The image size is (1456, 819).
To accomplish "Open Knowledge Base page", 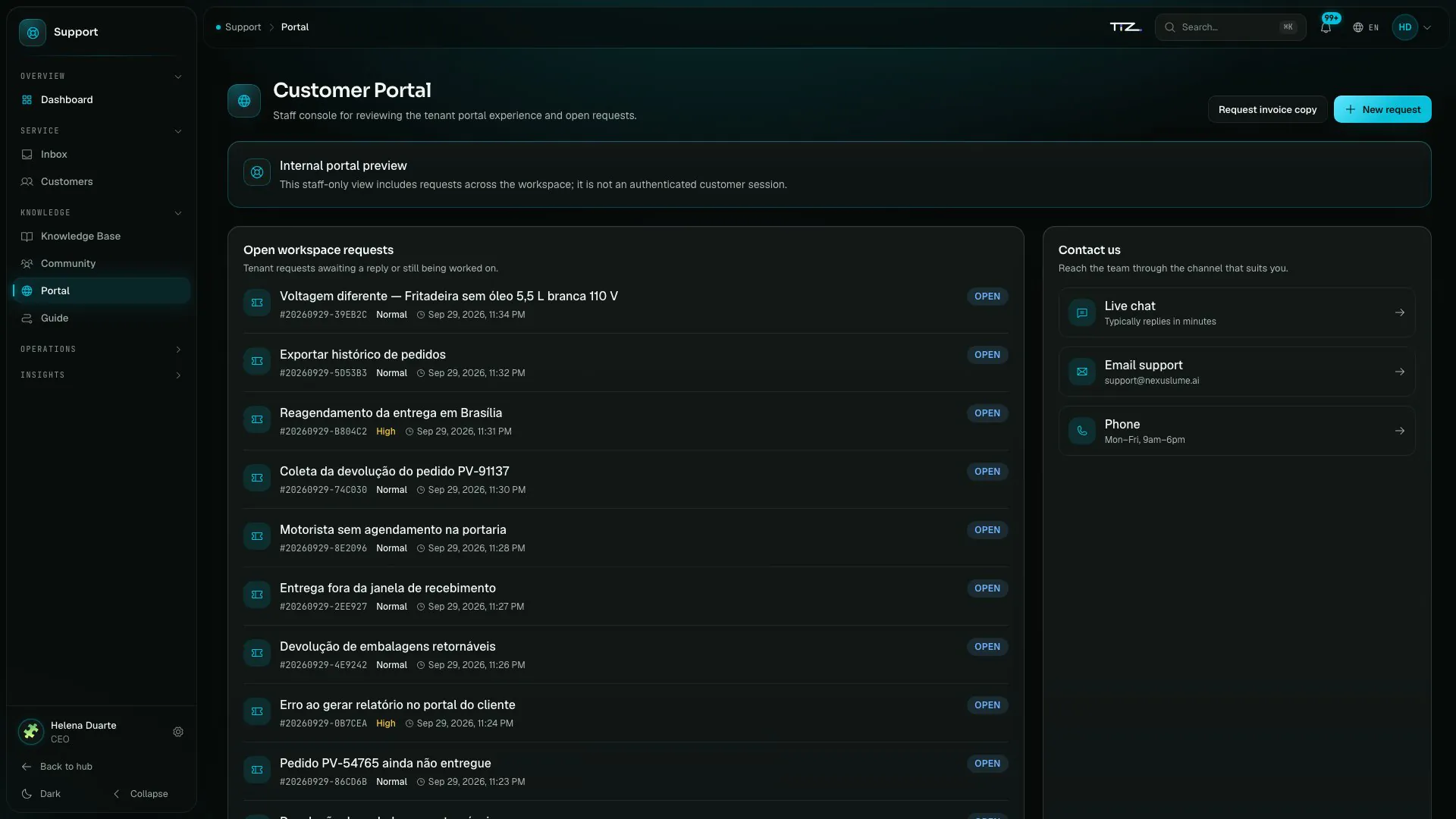I will (101, 236).
